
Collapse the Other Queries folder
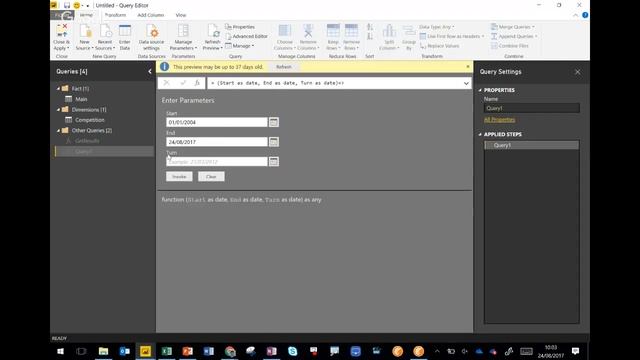coord(58,130)
